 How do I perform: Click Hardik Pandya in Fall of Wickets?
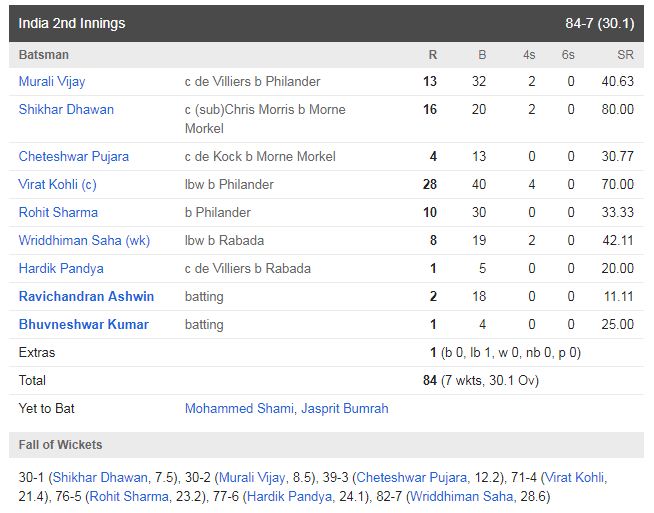289,496
